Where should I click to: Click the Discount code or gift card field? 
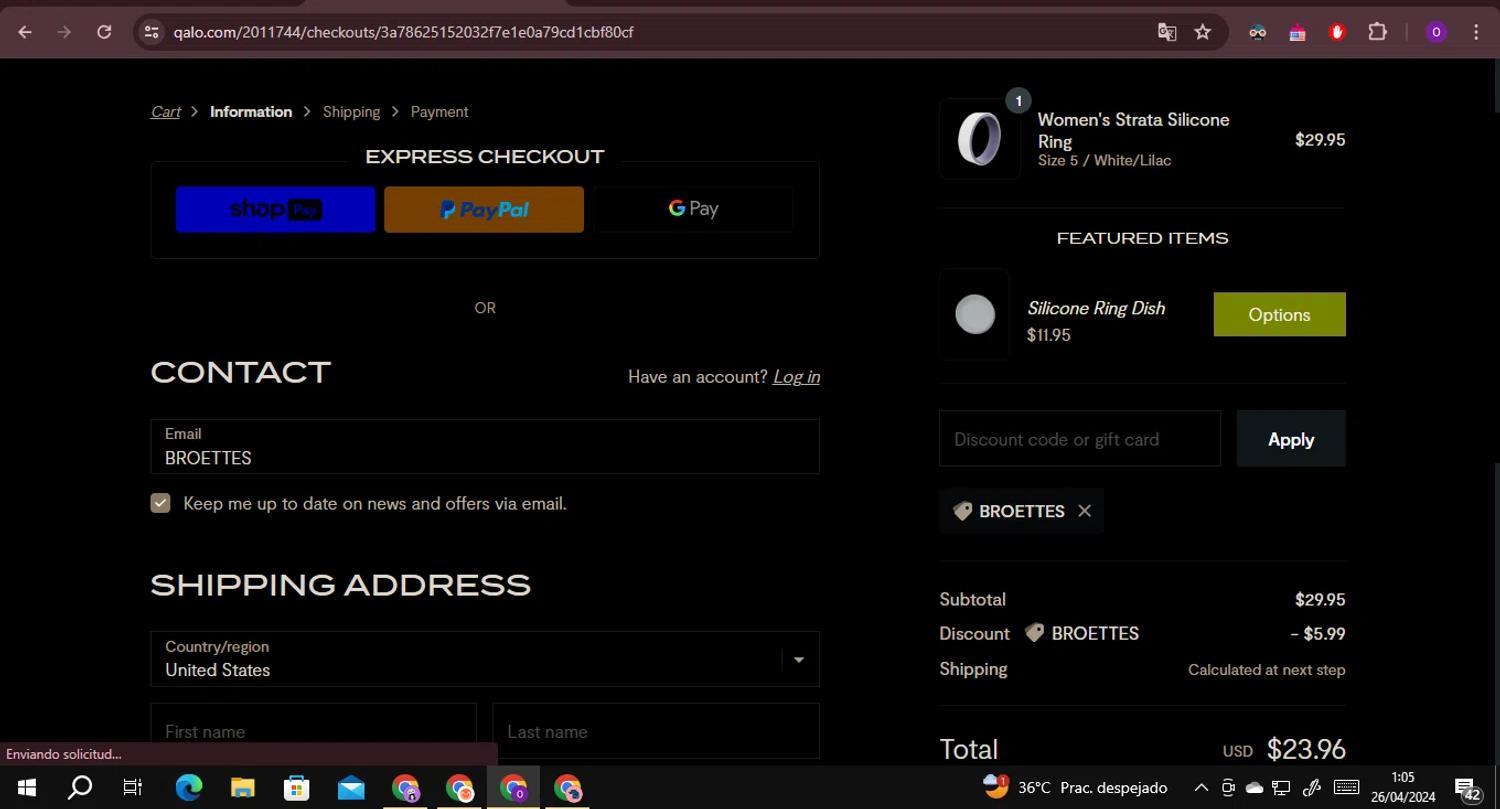(1080, 438)
